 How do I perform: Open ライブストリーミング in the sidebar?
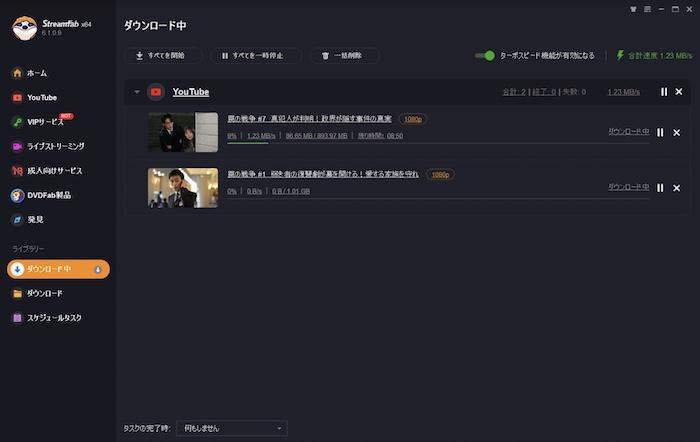pyautogui.click(x=55, y=146)
